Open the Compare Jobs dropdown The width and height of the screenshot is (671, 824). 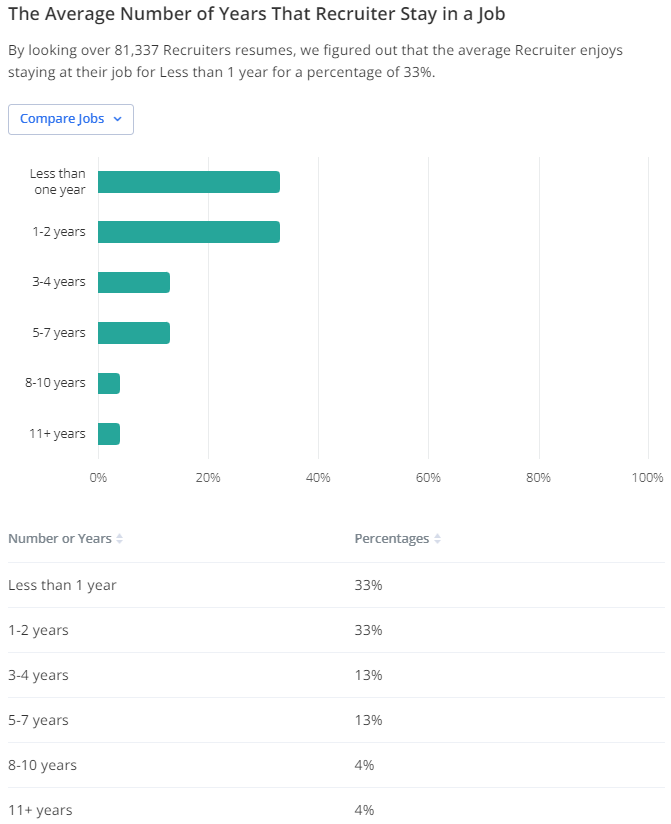point(70,119)
